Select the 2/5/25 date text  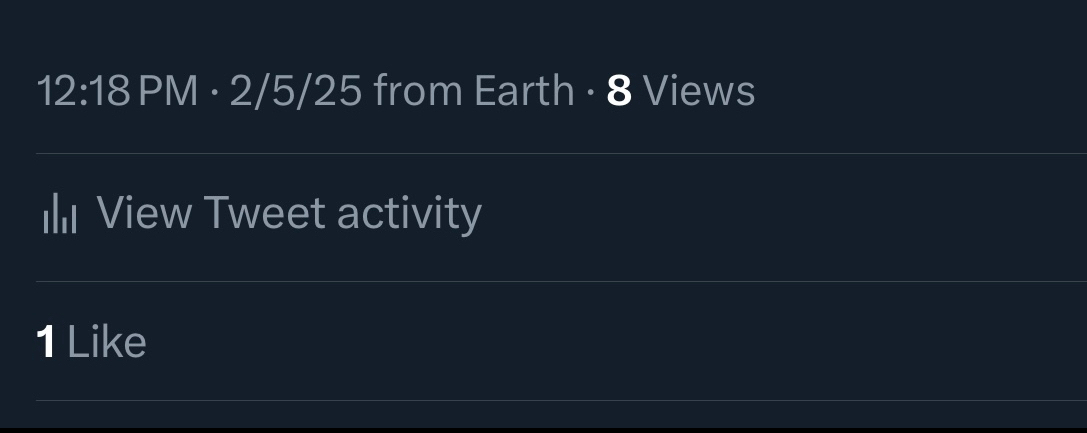coord(295,92)
